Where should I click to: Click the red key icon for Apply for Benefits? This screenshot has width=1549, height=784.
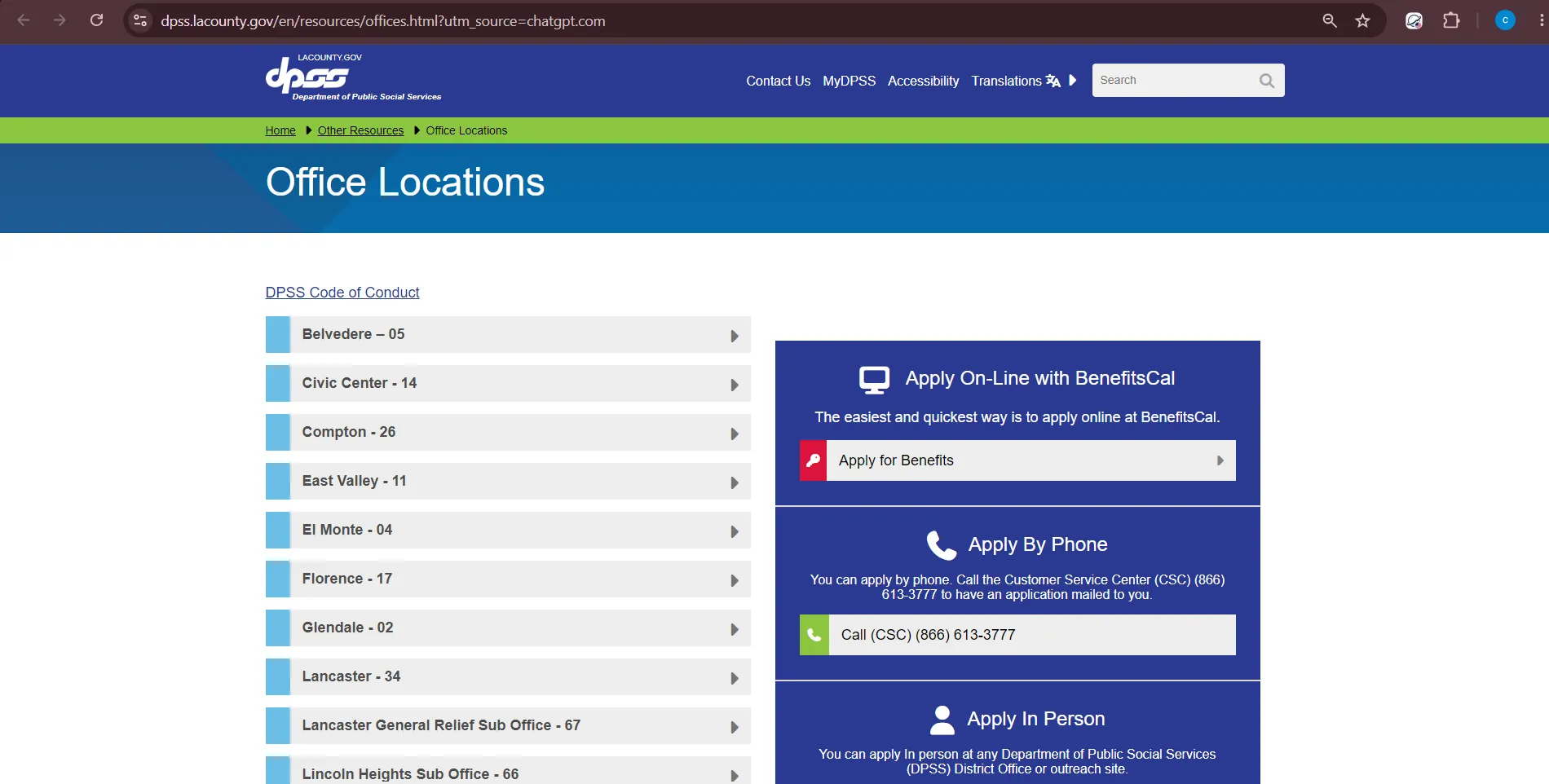[x=813, y=460]
